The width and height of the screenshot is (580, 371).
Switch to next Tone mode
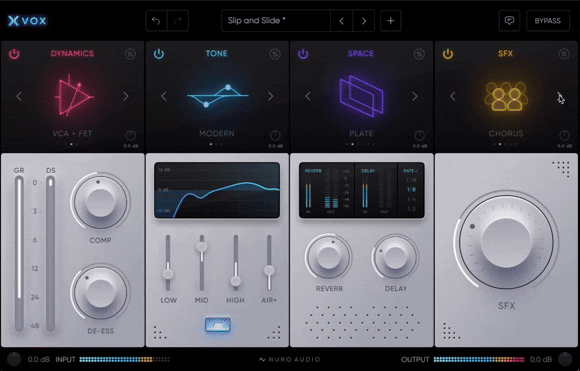tap(270, 96)
